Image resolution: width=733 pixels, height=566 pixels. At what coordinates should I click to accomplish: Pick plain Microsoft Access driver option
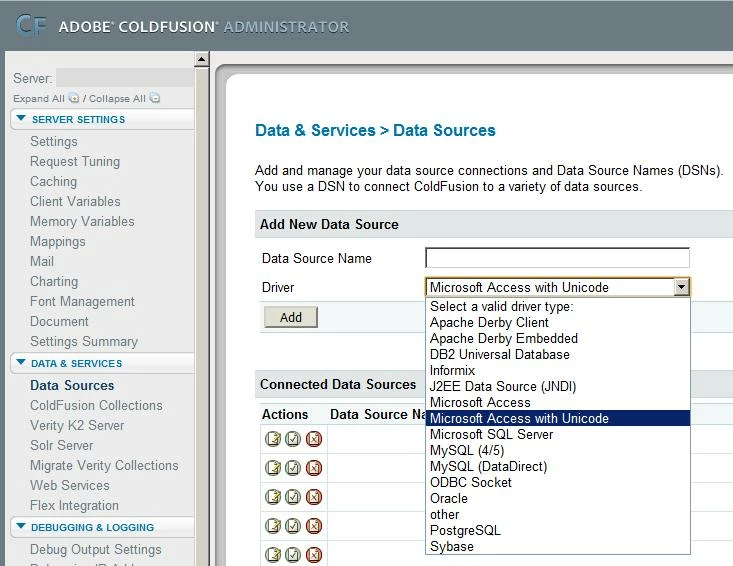pos(558,402)
